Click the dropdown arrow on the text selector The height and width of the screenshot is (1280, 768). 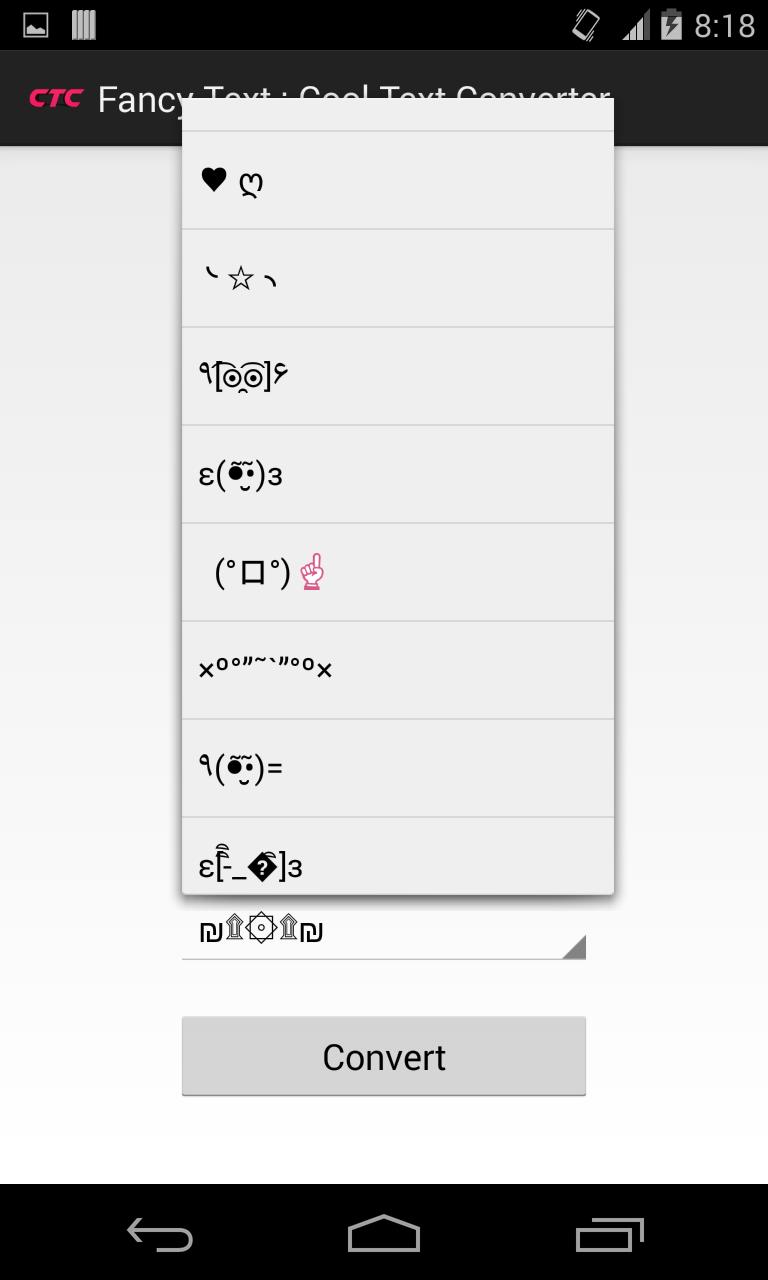pyautogui.click(x=575, y=946)
